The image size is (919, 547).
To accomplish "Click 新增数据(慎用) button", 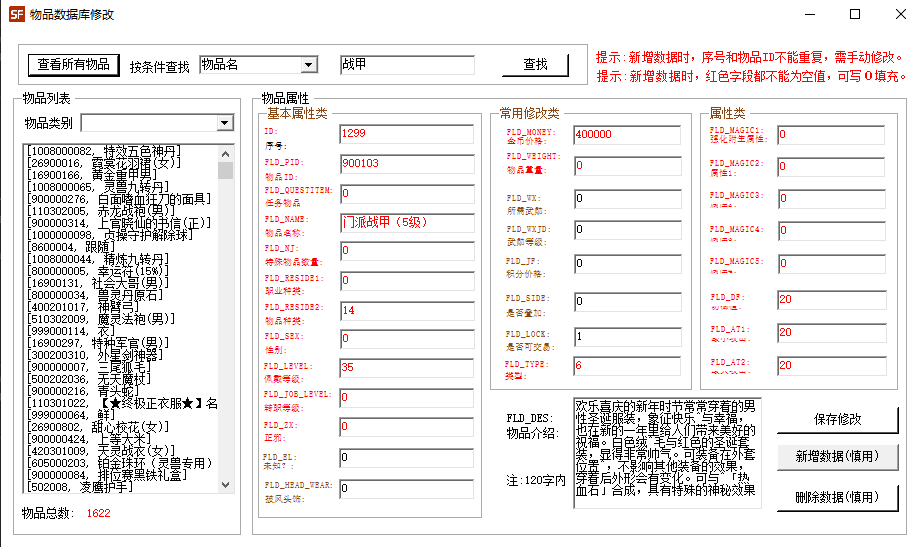I will pyautogui.click(x=837, y=456).
